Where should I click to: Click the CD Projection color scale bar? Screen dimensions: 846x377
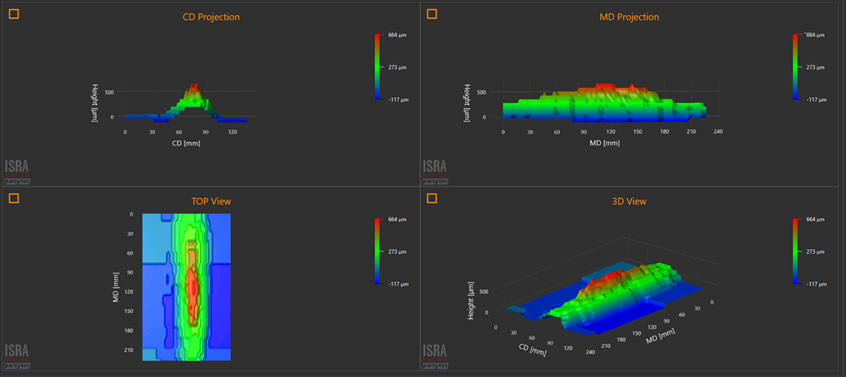click(378, 67)
